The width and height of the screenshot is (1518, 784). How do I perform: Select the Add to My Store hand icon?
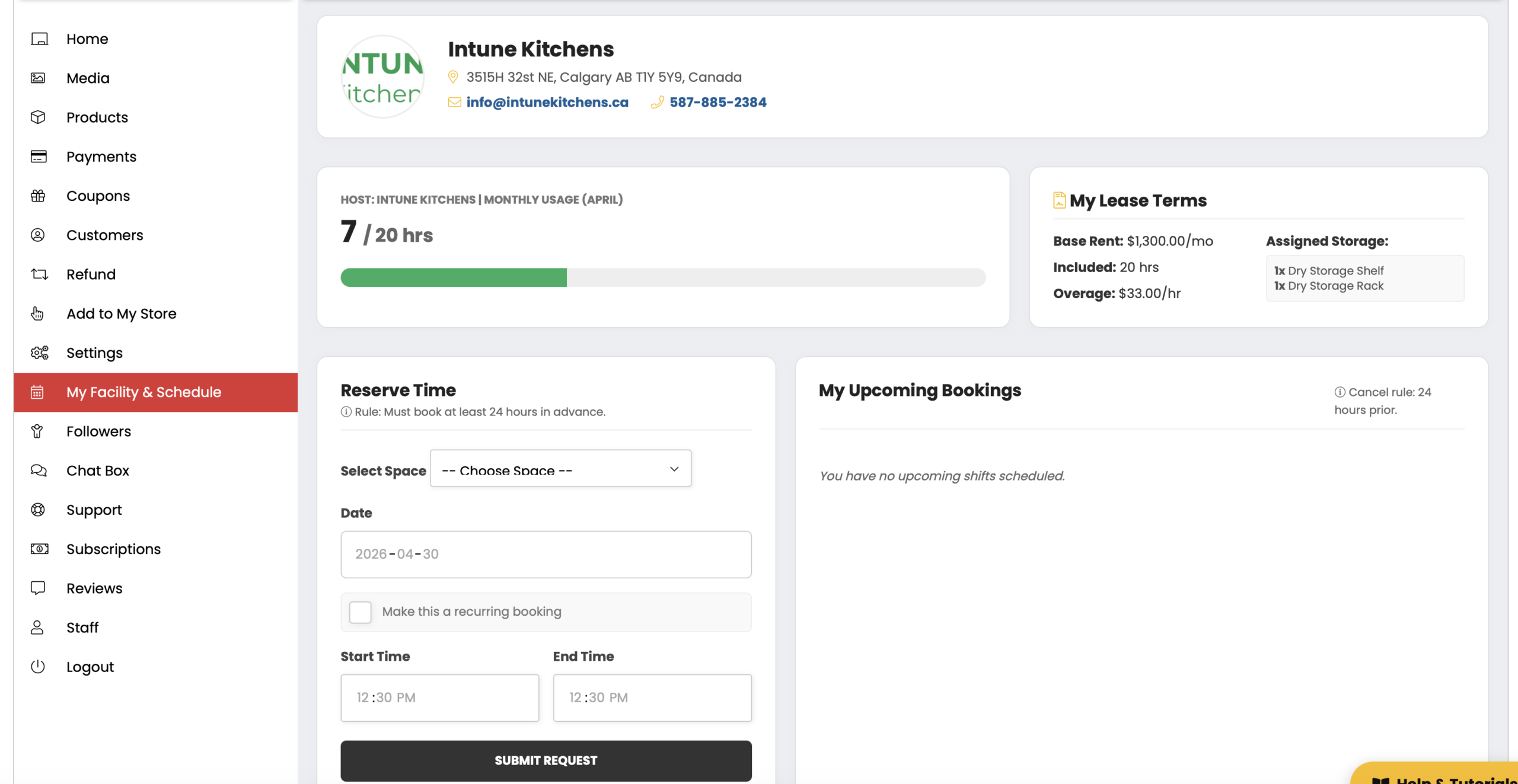(x=37, y=313)
